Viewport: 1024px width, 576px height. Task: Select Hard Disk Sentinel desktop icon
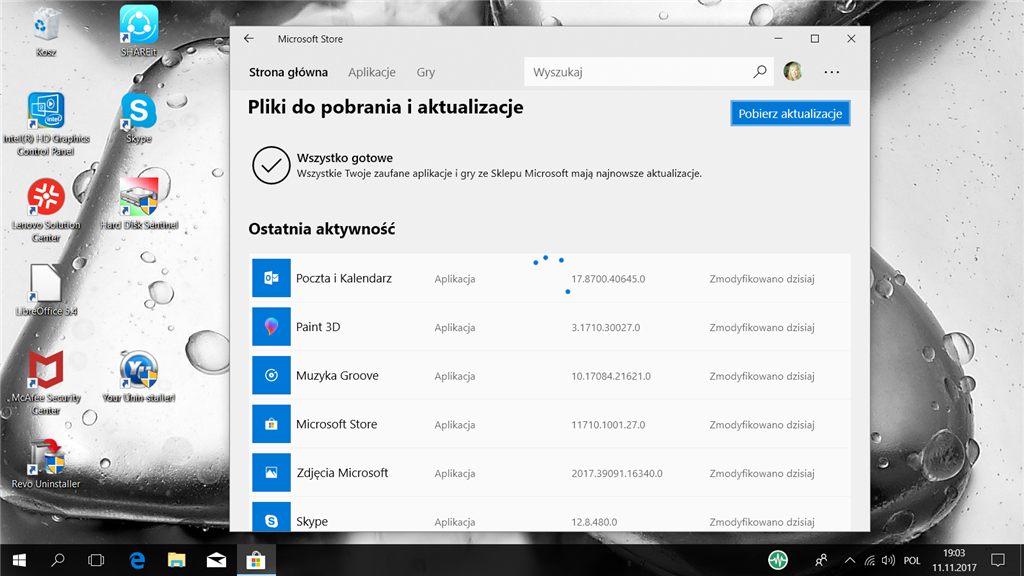[x=138, y=204]
